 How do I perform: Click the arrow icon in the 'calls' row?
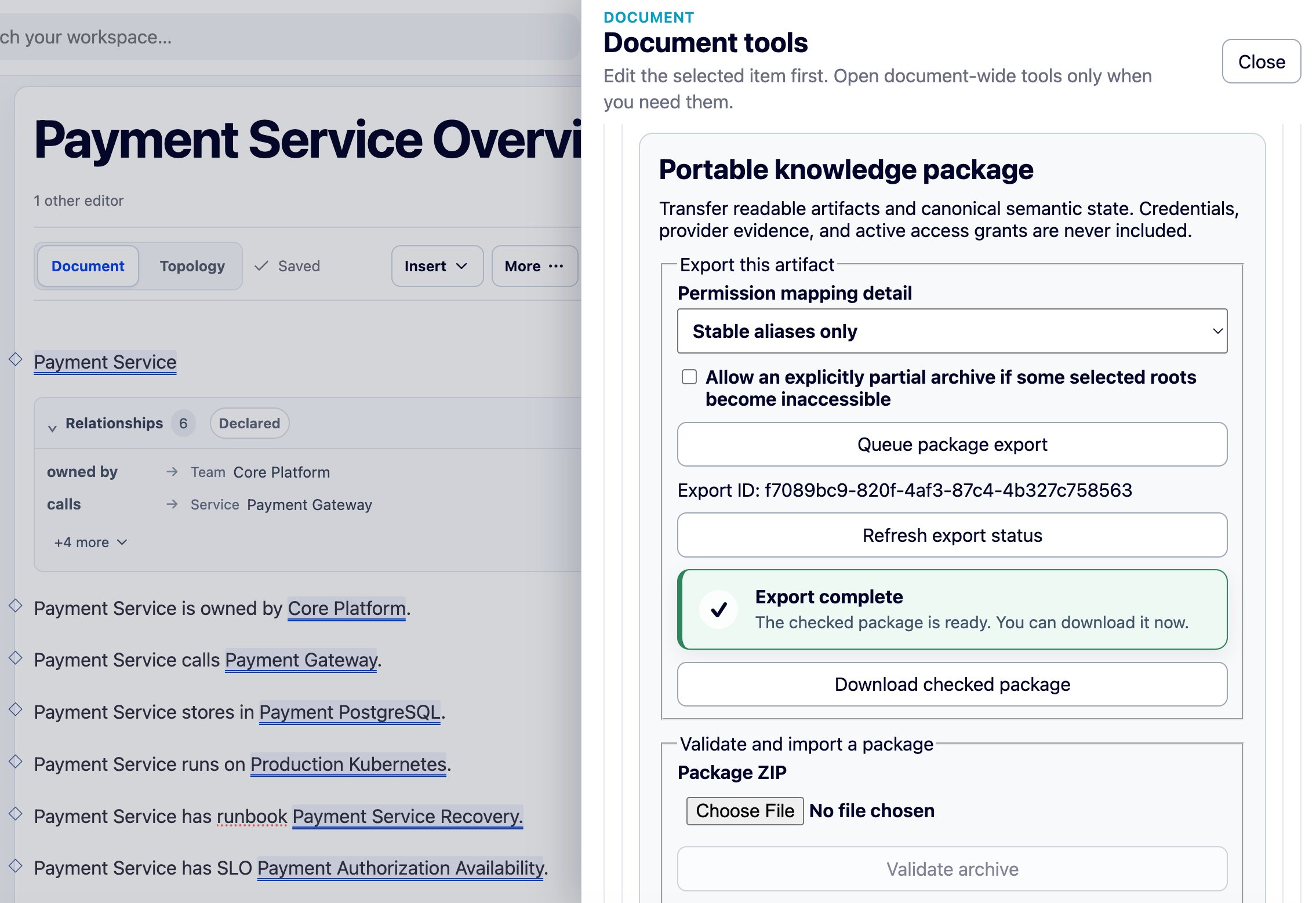pos(172,504)
